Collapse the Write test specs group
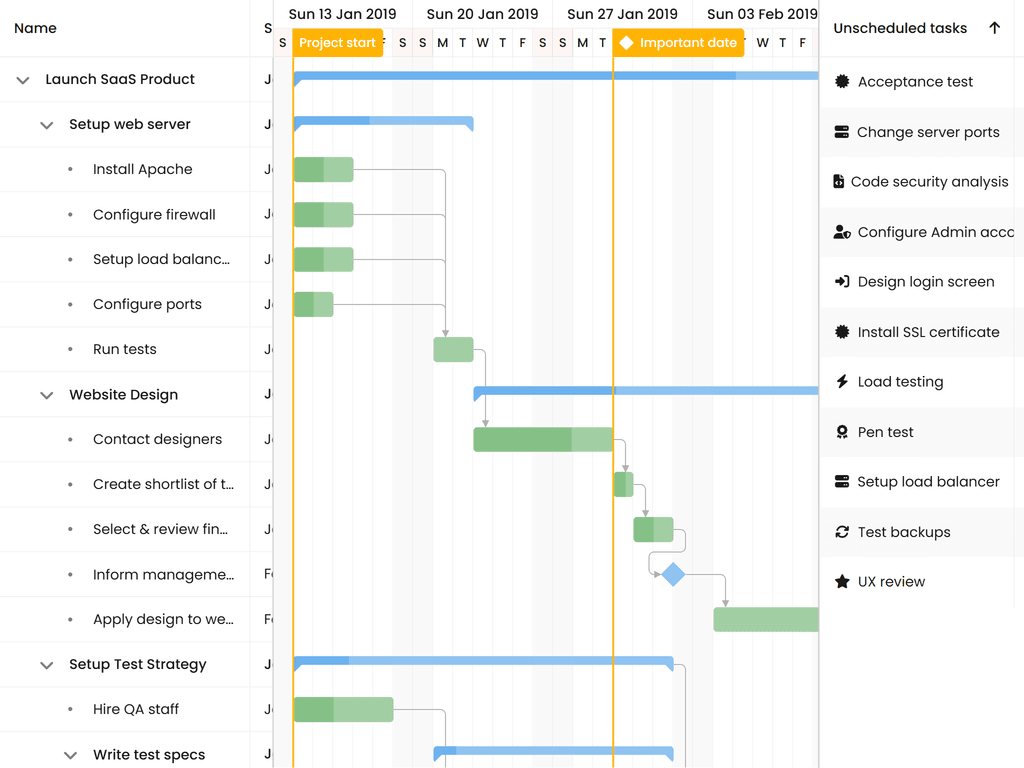 tap(70, 755)
